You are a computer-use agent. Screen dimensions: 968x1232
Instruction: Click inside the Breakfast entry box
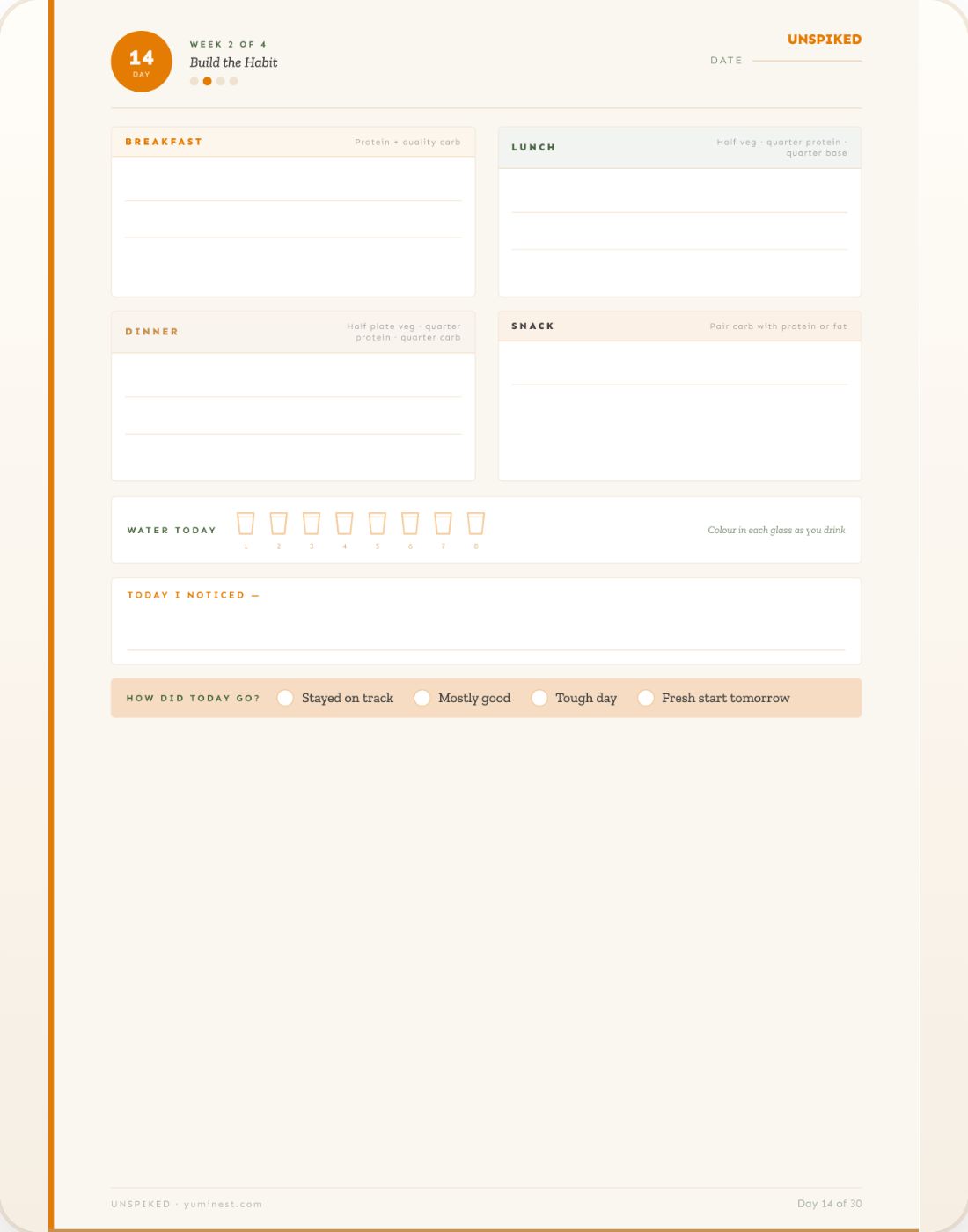click(293, 226)
